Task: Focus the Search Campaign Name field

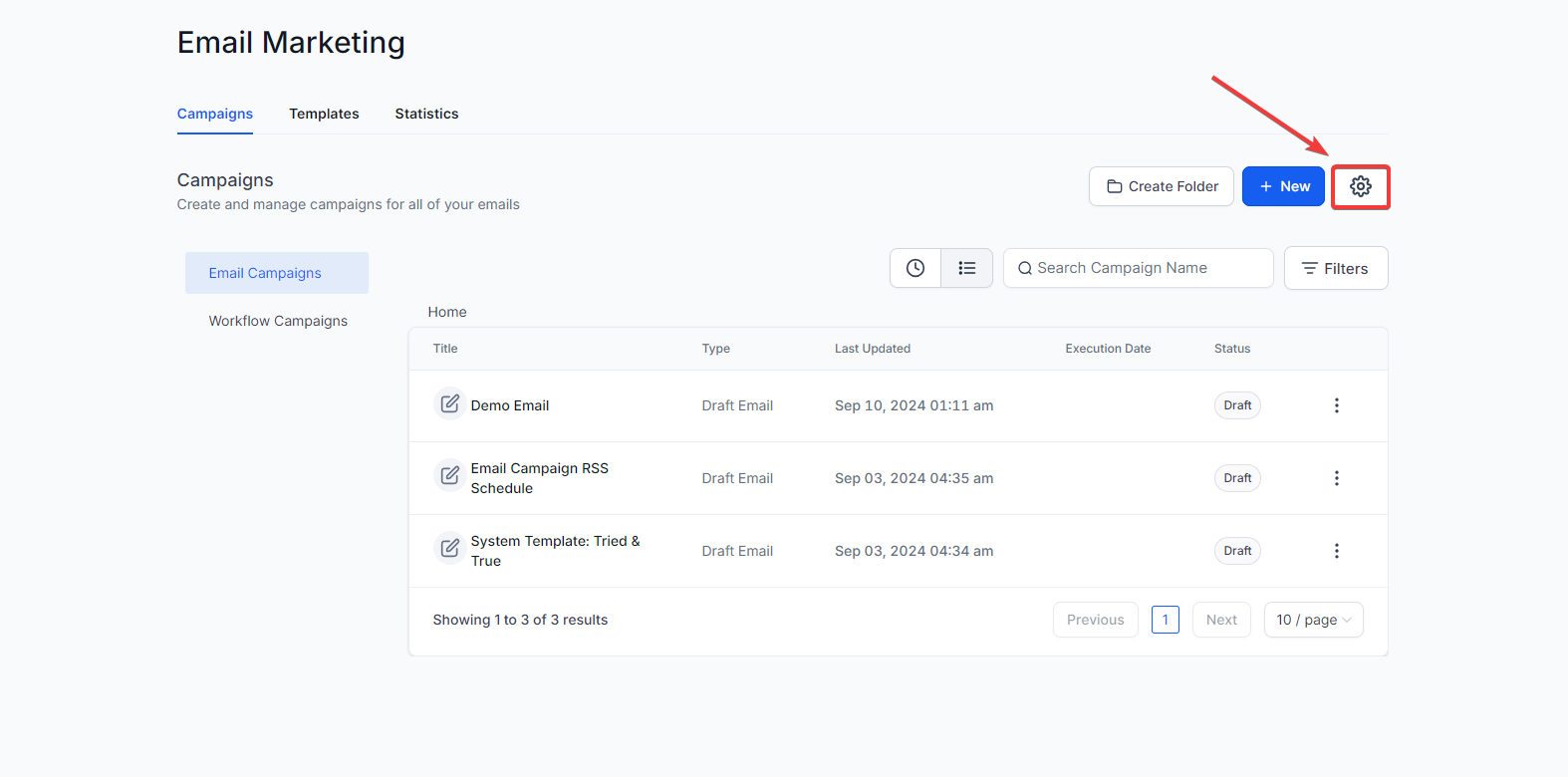Action: coord(1139,268)
